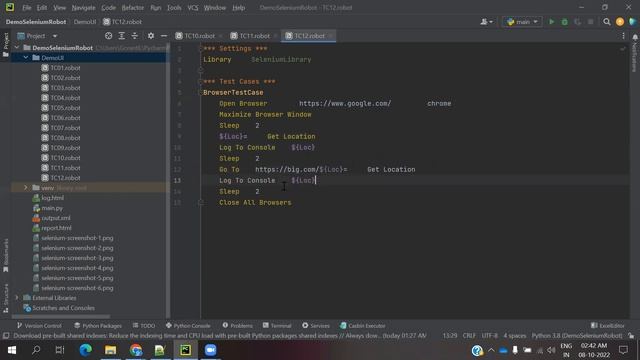Viewport: 640px width, 360px height.
Task: Open the Navigate menu
Action: tap(83, 8)
